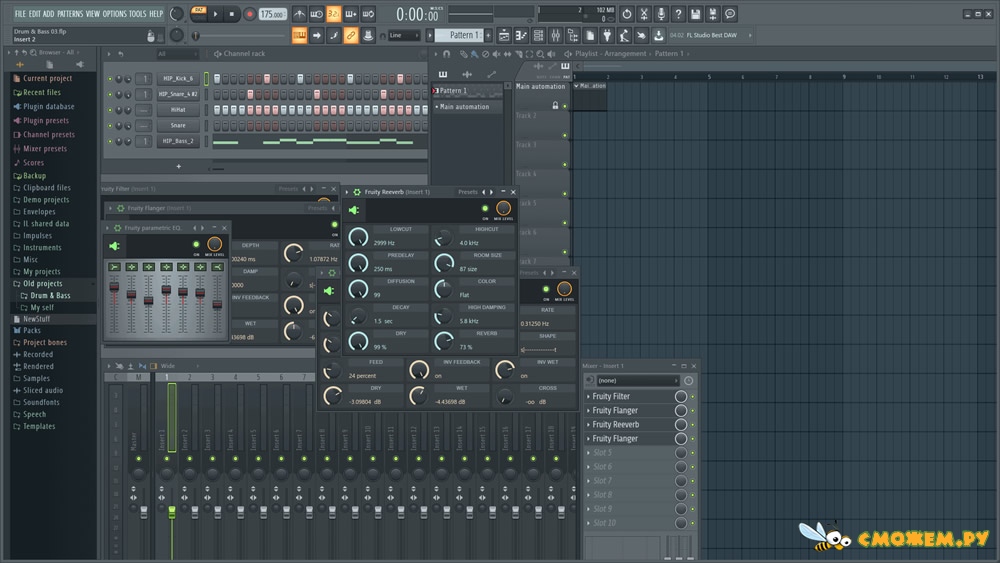Open Fruity Reeverb plugin menu arrow

(348, 192)
